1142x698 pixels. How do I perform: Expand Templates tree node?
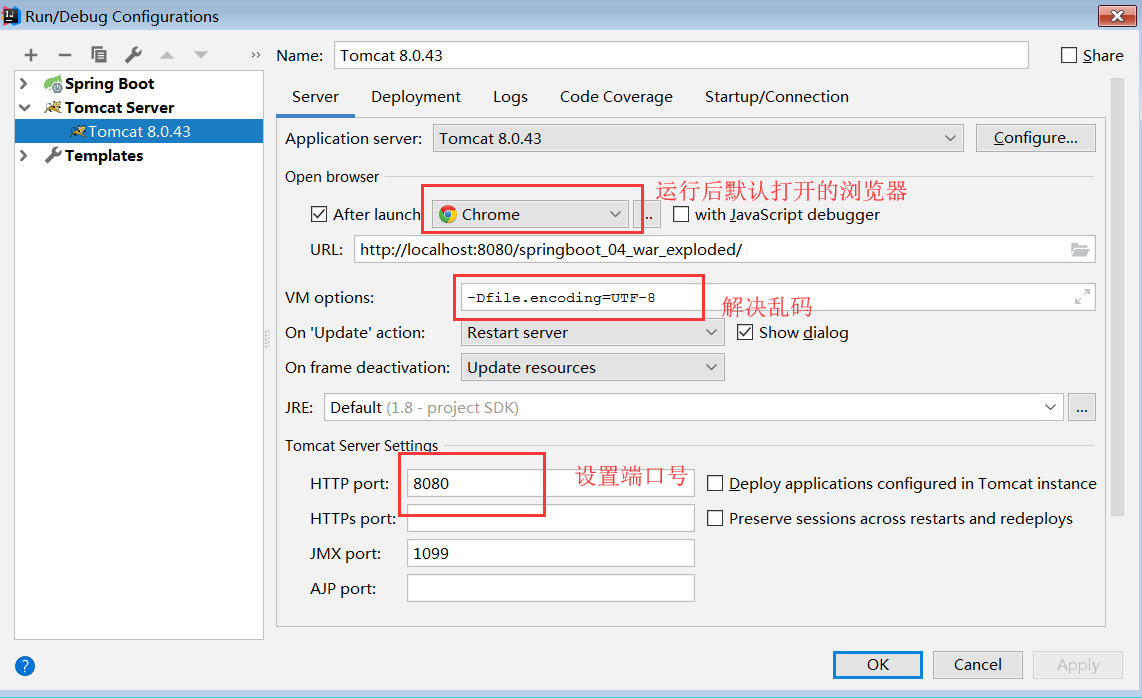[23, 155]
